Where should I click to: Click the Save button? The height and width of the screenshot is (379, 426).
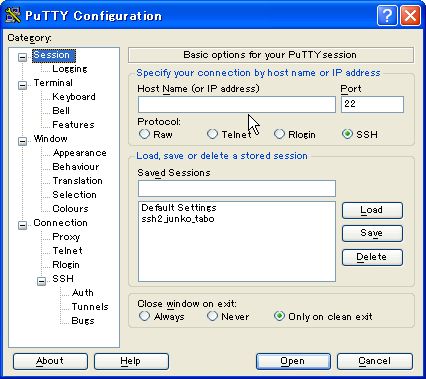tap(372, 233)
